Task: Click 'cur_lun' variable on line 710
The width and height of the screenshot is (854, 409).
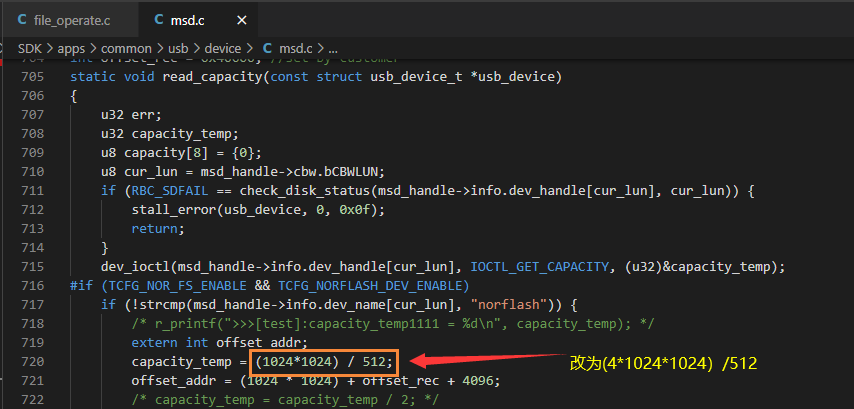Action: [x=151, y=172]
